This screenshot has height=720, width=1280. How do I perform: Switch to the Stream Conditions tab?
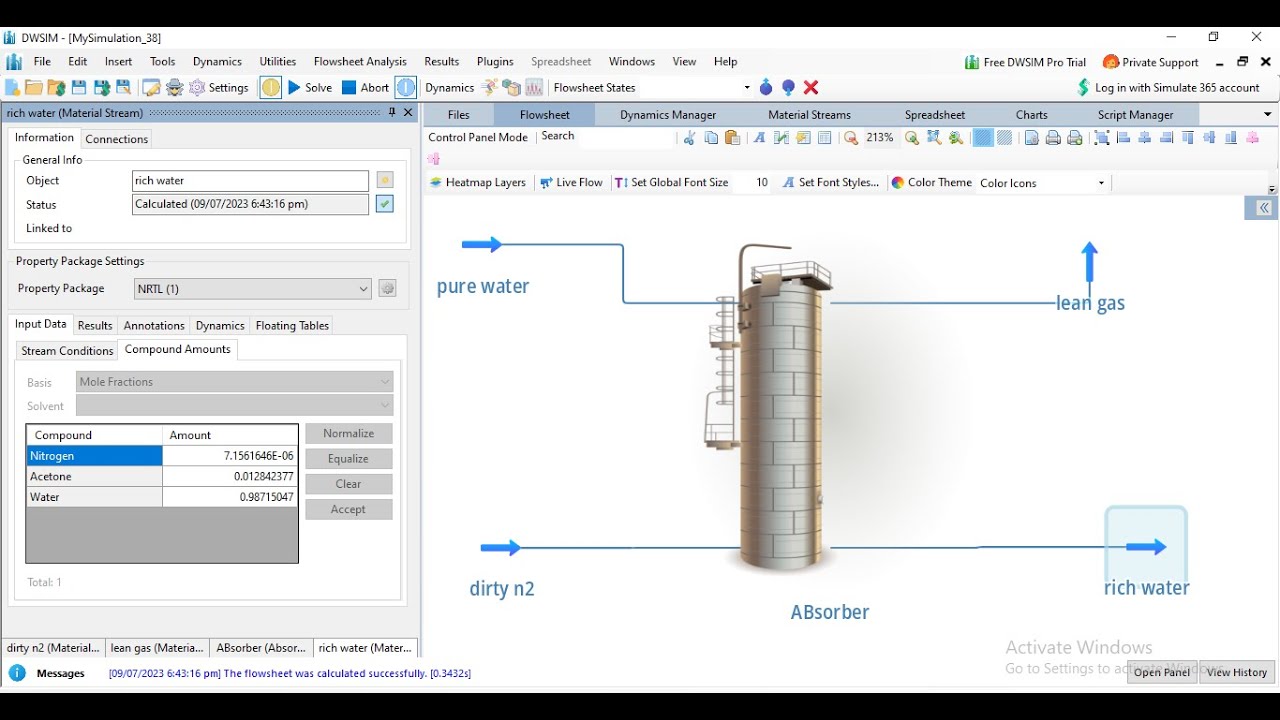[x=67, y=351]
